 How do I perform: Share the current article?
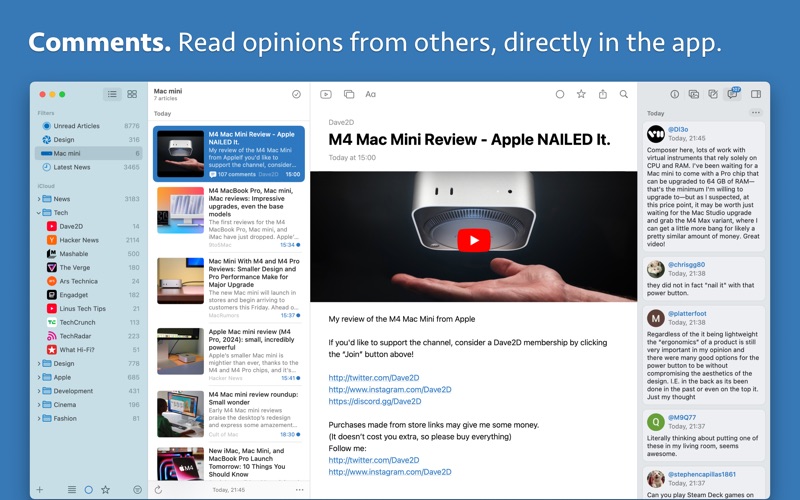603,94
